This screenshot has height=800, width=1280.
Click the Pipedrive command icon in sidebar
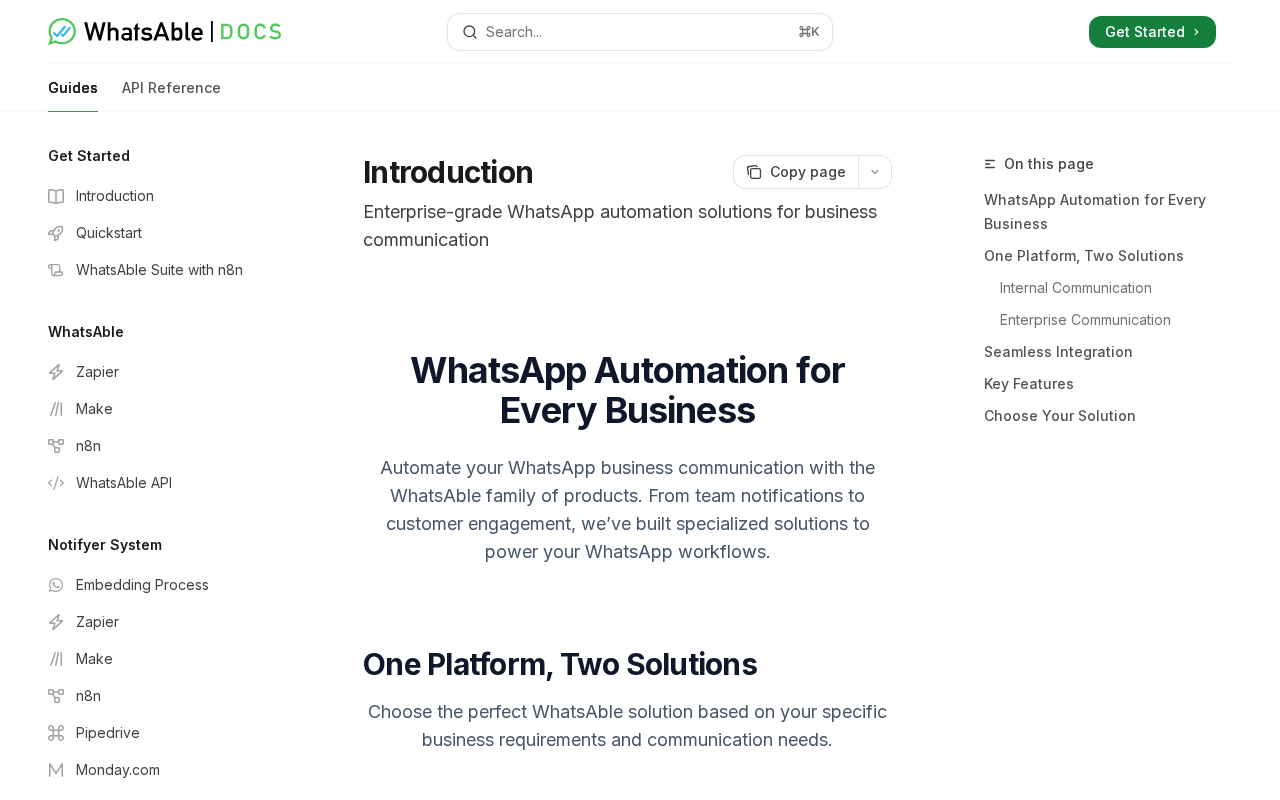click(x=56, y=733)
